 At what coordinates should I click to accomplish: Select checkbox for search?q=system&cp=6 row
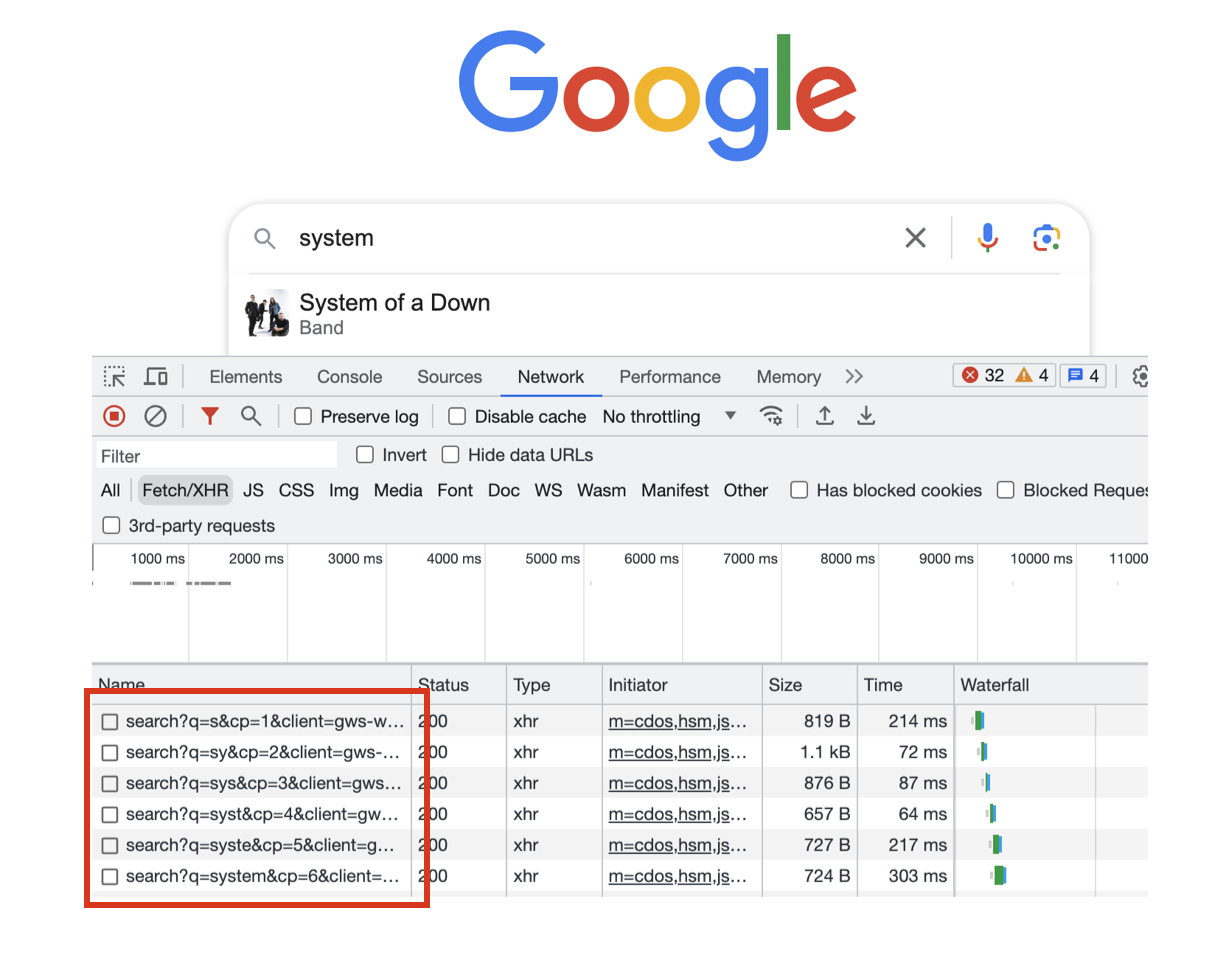111,877
